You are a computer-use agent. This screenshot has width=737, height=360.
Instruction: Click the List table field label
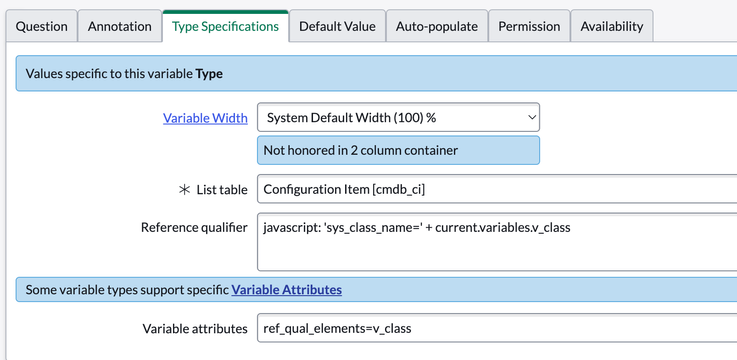pos(222,189)
